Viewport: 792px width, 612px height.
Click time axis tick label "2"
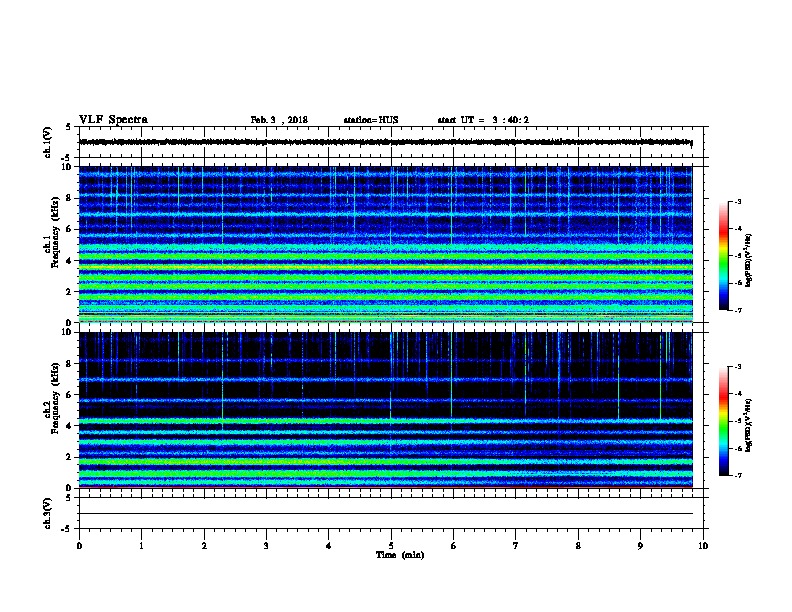204,546
